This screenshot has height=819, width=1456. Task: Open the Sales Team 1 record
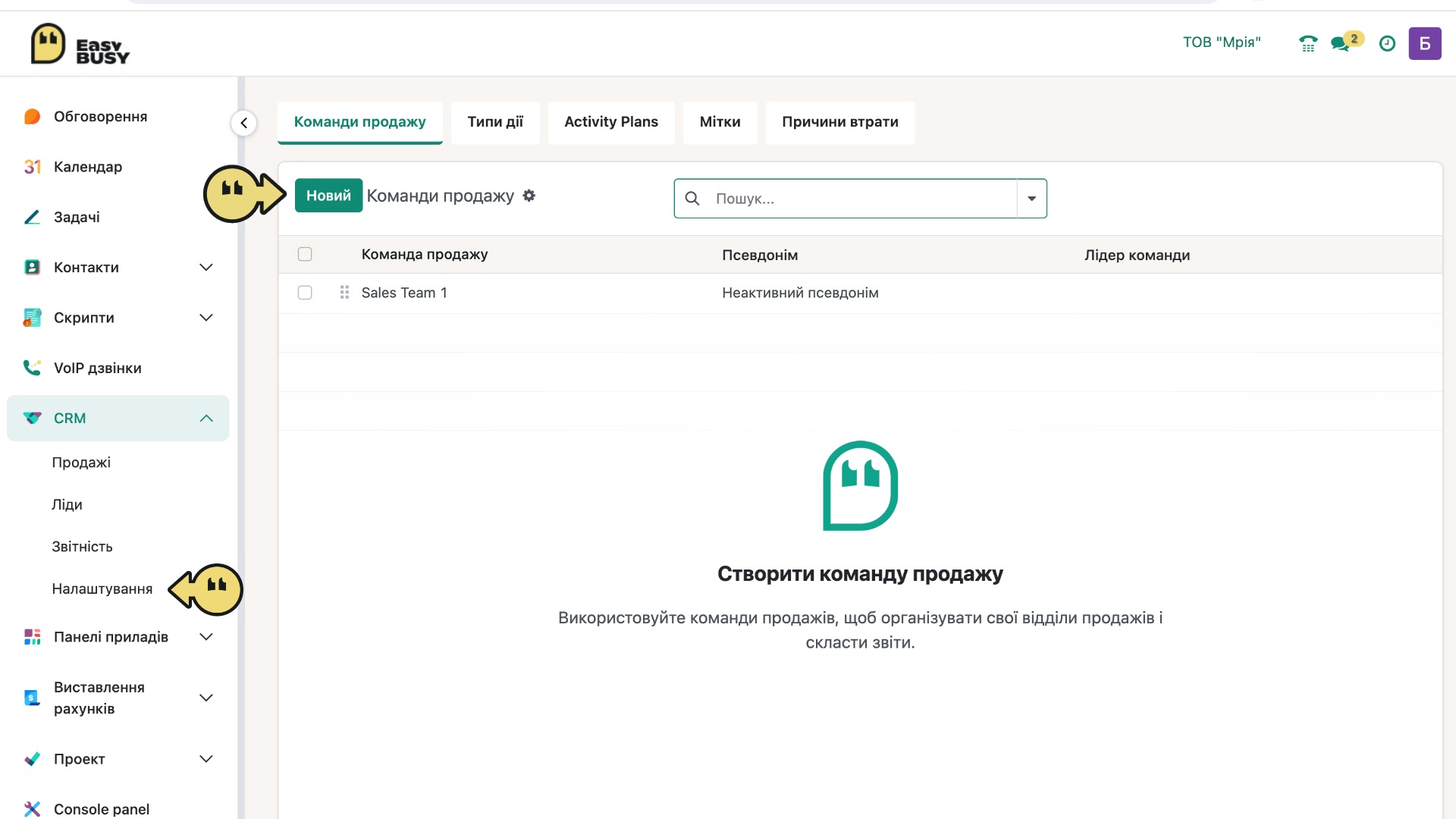(404, 293)
